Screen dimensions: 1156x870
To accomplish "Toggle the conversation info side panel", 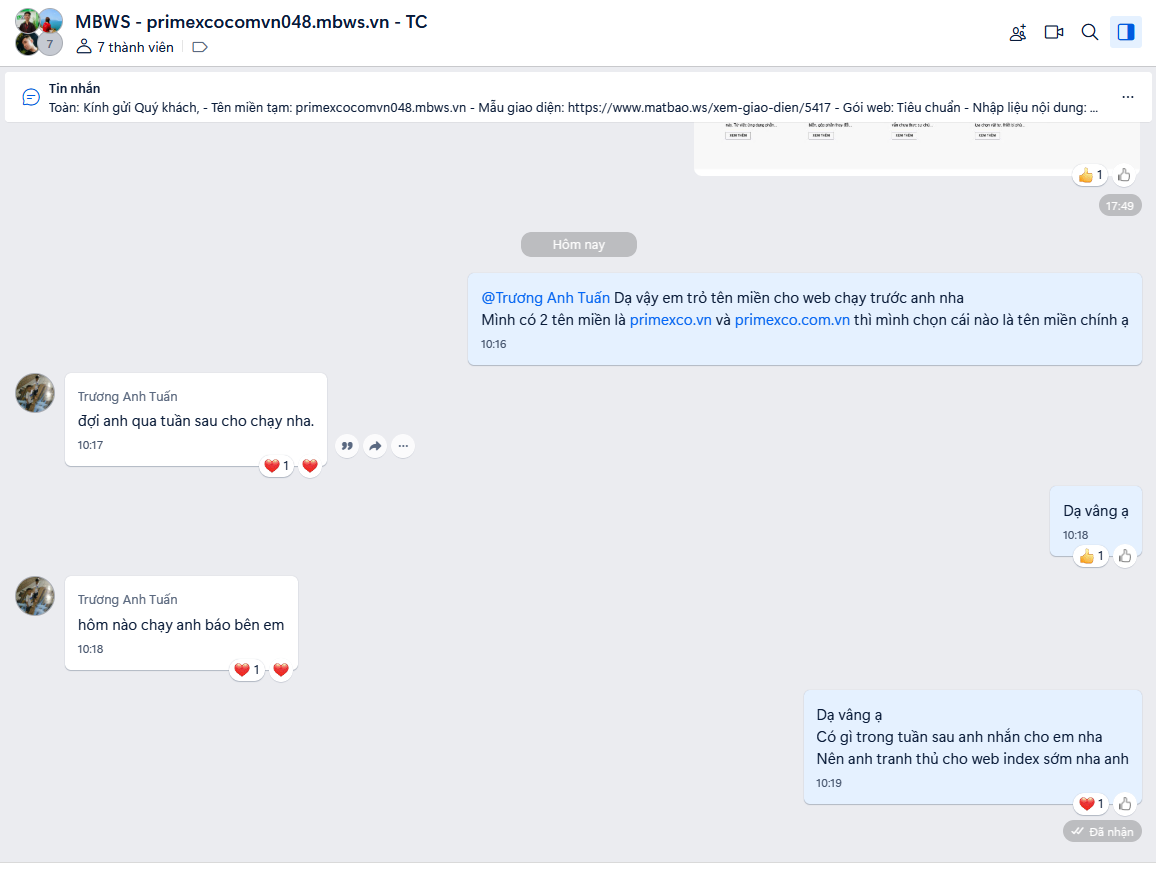I will [x=1126, y=32].
